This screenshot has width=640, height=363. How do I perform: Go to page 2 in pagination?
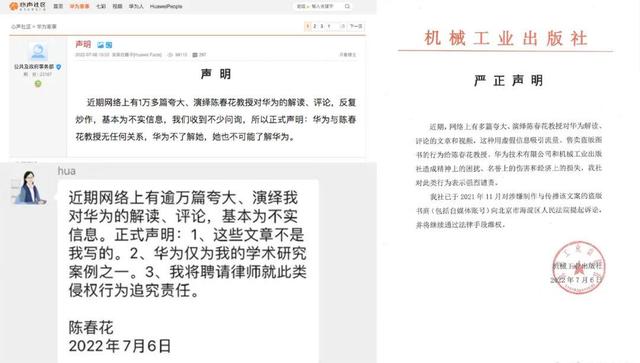[x=315, y=26]
